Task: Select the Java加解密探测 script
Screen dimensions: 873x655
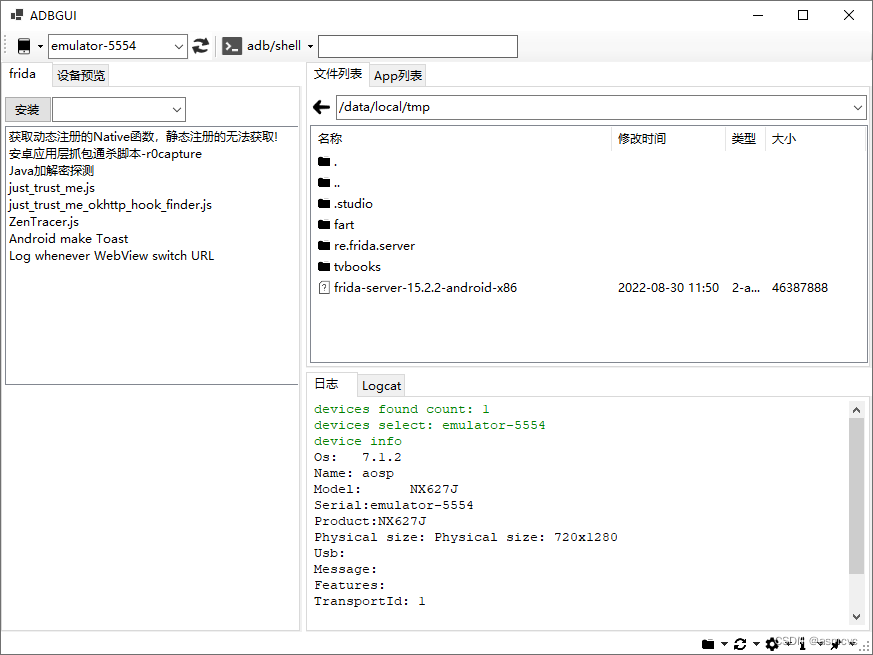Action: pyautogui.click(x=51, y=170)
